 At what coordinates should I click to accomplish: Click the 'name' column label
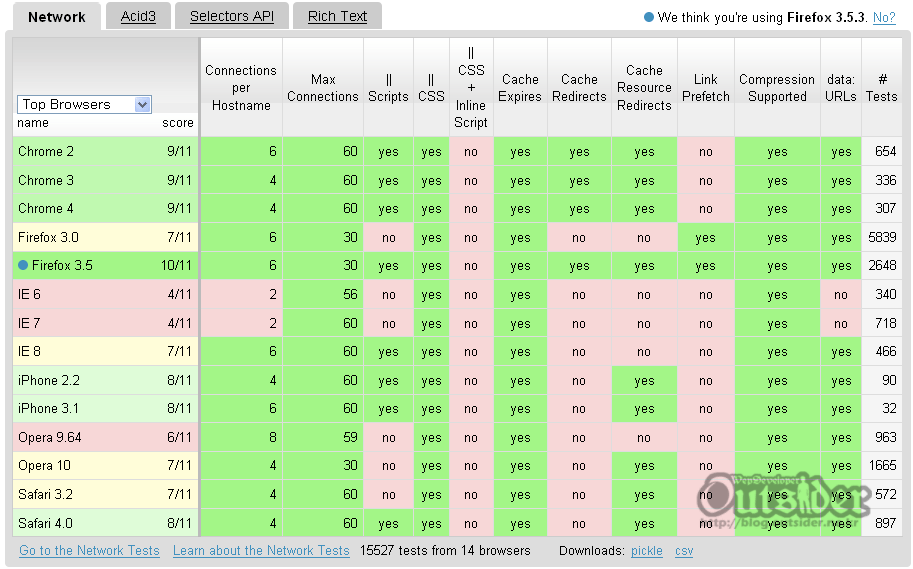click(x=33, y=123)
